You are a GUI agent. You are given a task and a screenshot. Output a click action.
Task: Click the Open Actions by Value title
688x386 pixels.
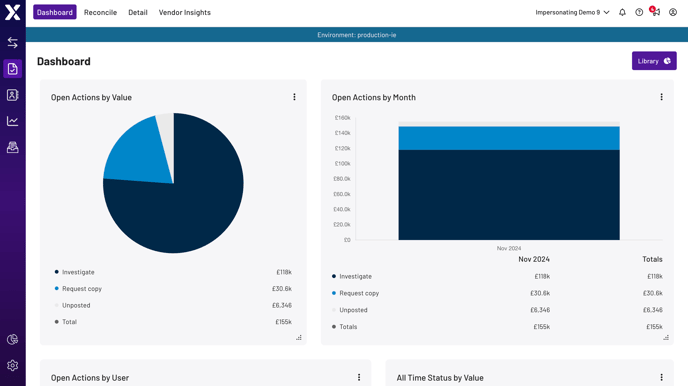91,97
